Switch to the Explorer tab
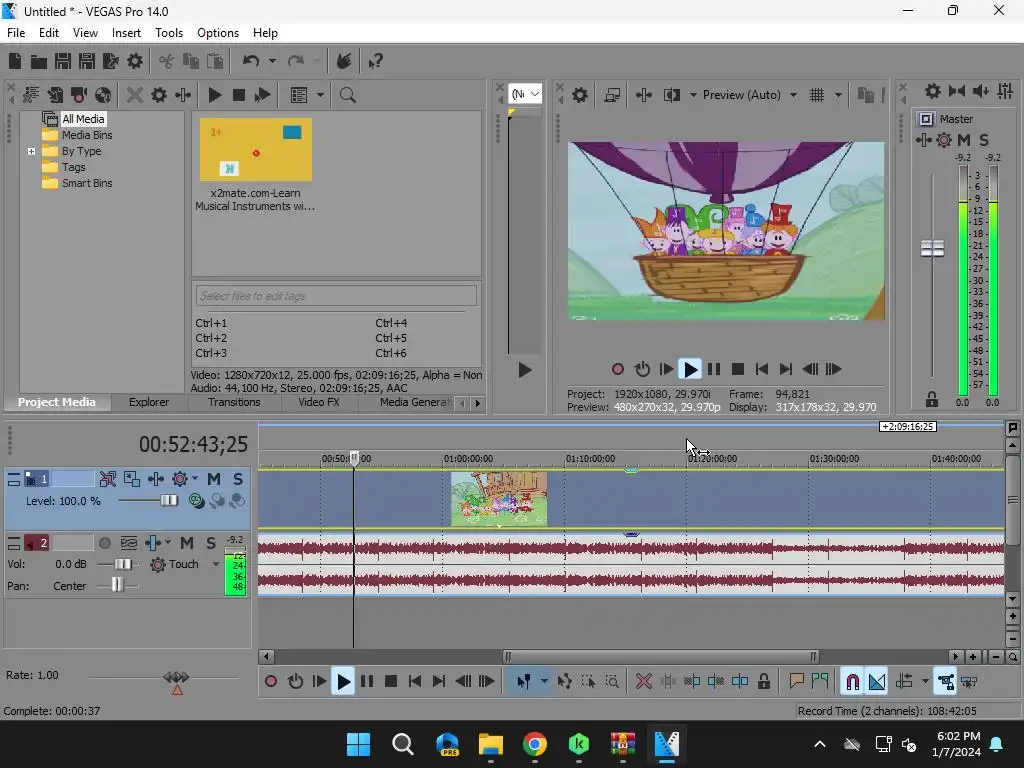This screenshot has width=1024, height=768. click(x=149, y=402)
